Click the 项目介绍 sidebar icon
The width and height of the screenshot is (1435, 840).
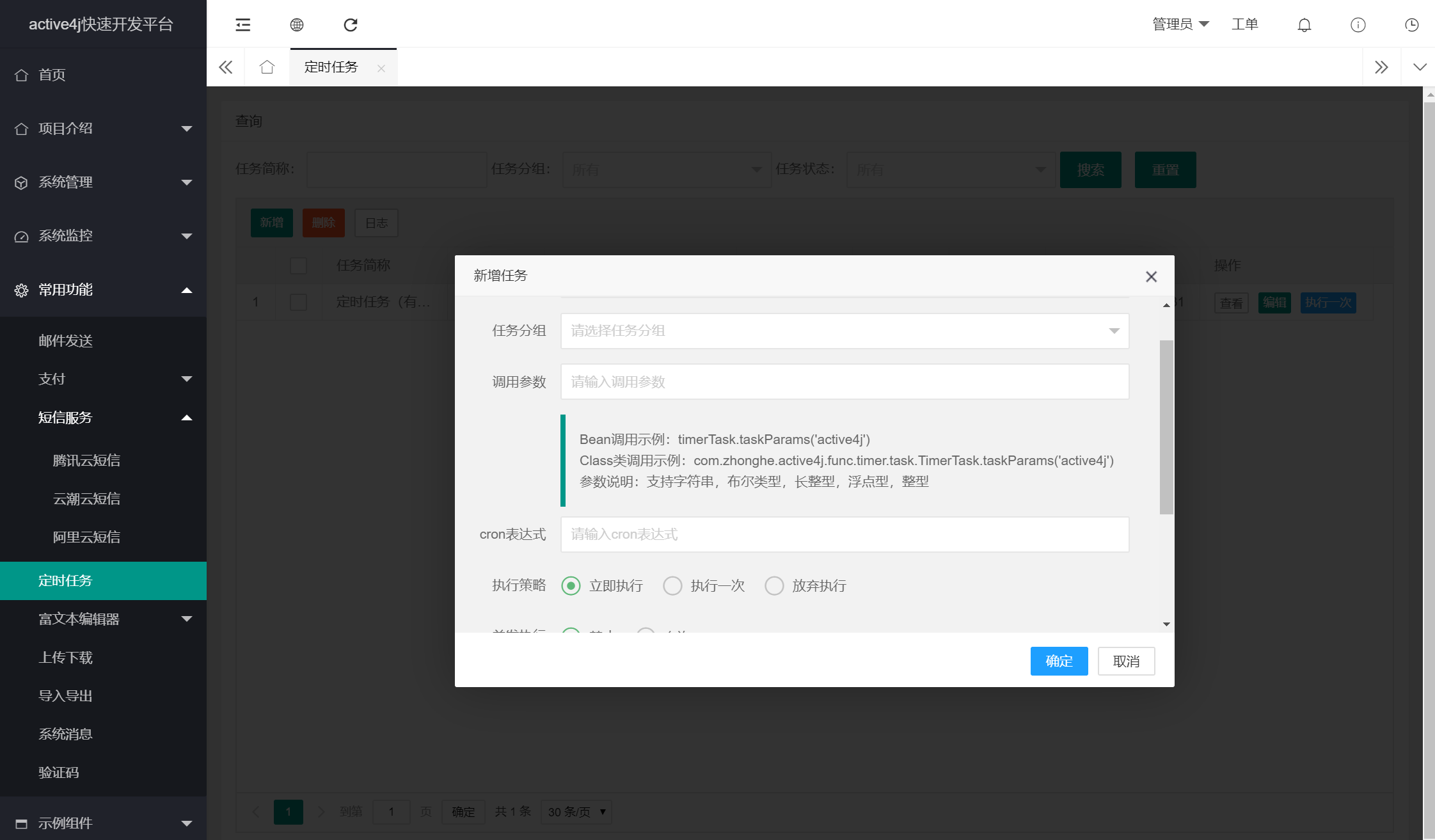(x=21, y=129)
